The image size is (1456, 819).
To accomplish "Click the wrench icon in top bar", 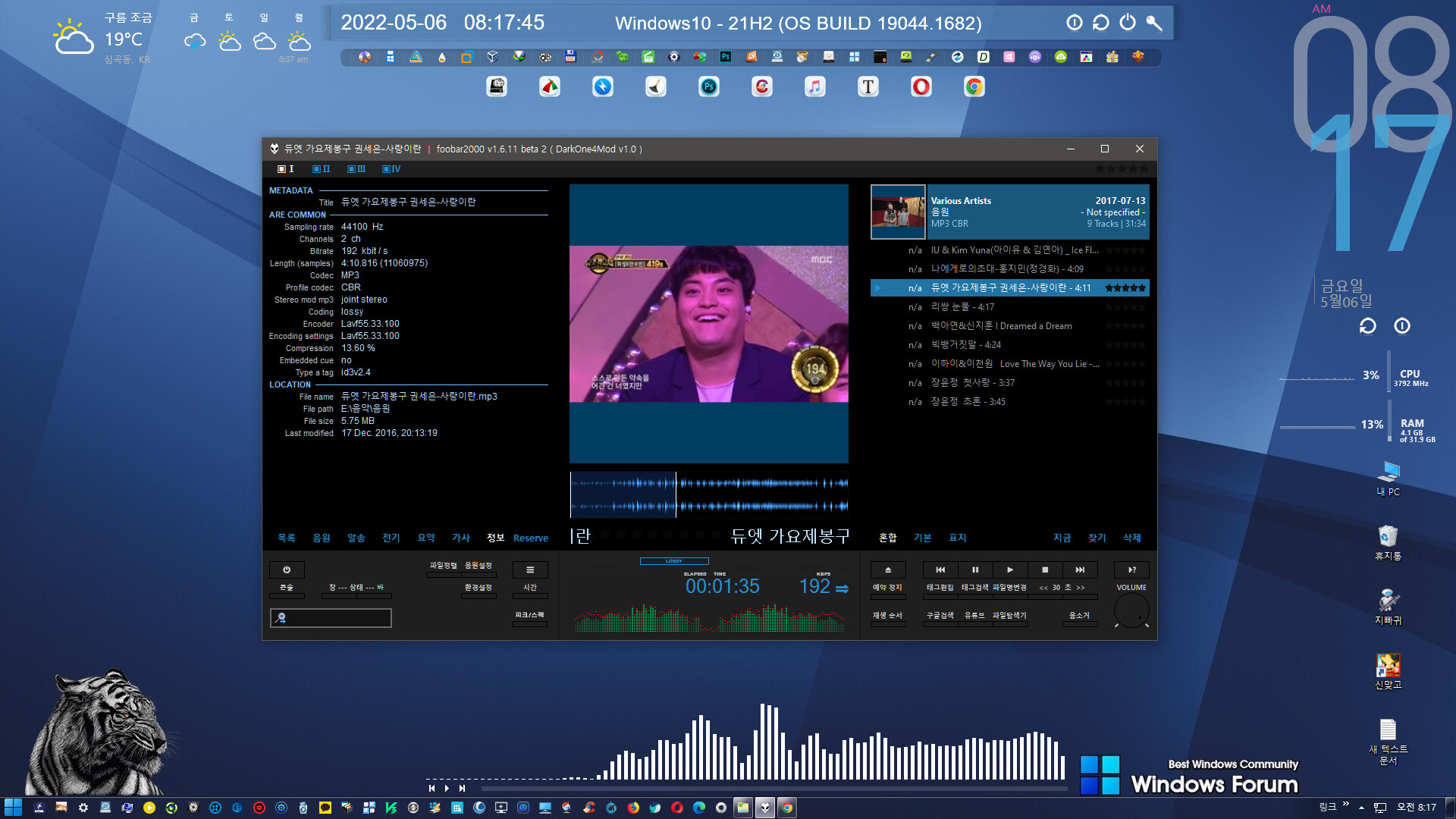I will (x=1154, y=23).
